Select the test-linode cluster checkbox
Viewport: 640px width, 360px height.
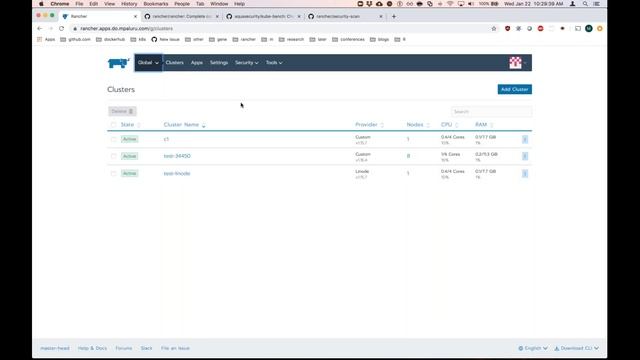(113, 173)
